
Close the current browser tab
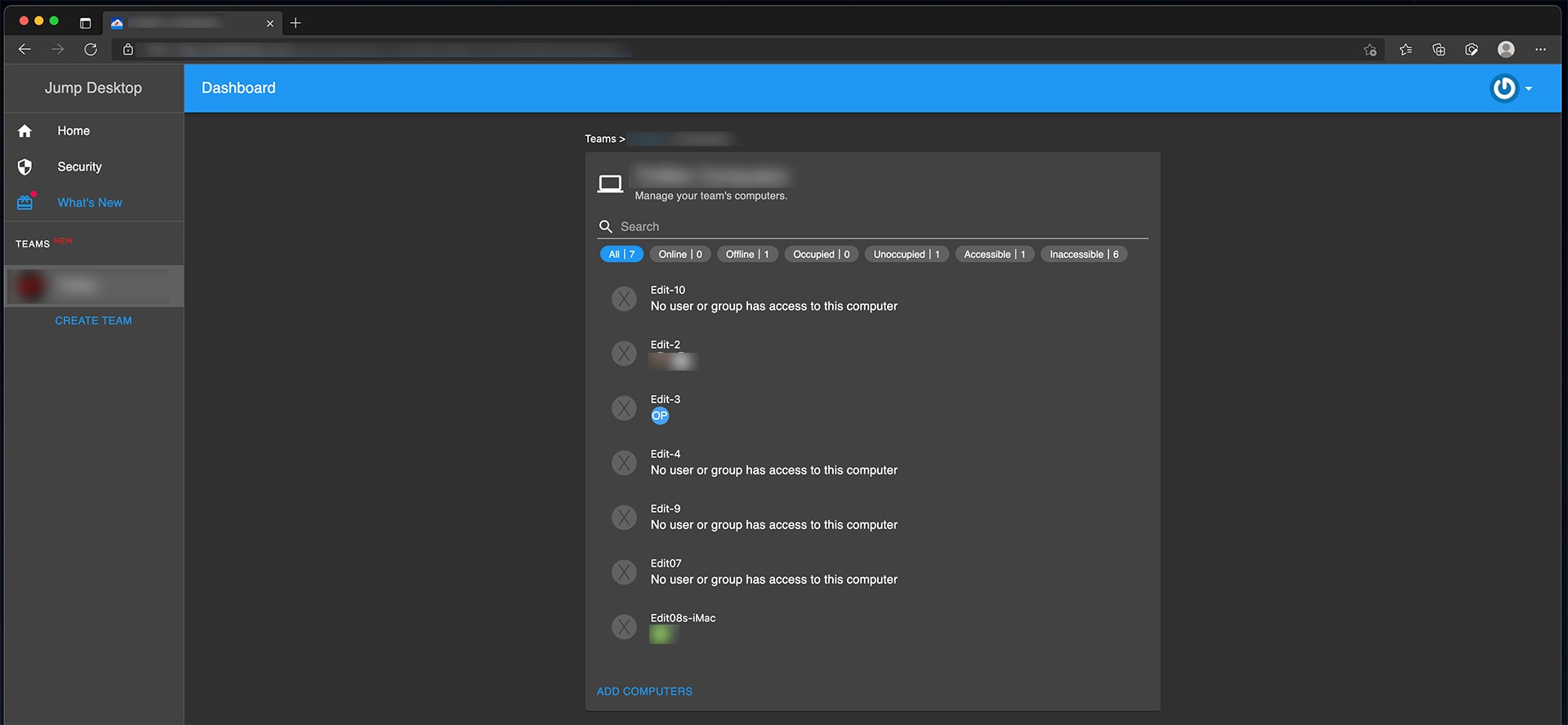coord(270,23)
